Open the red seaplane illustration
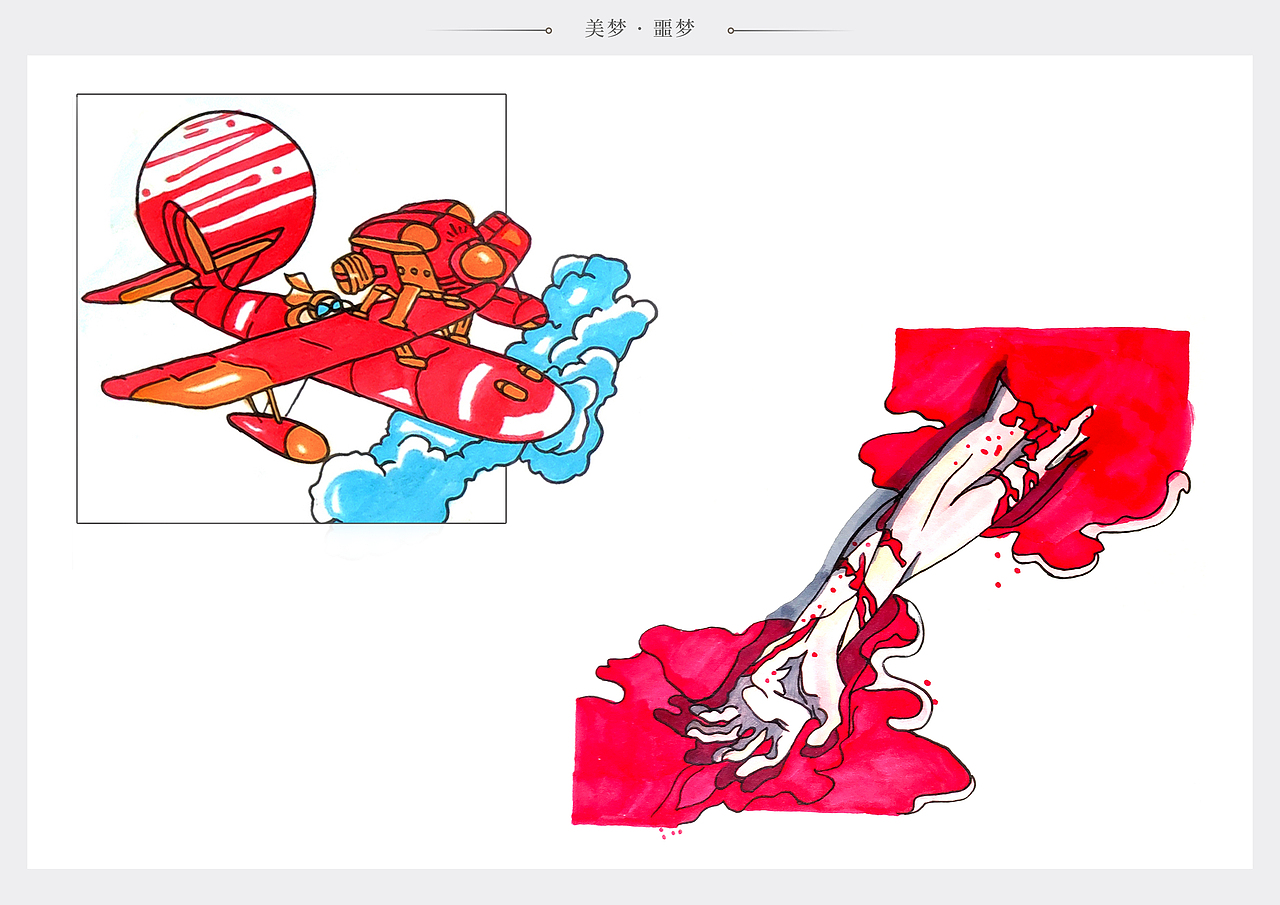Screen dimensions: 1280x905 tap(366, 309)
